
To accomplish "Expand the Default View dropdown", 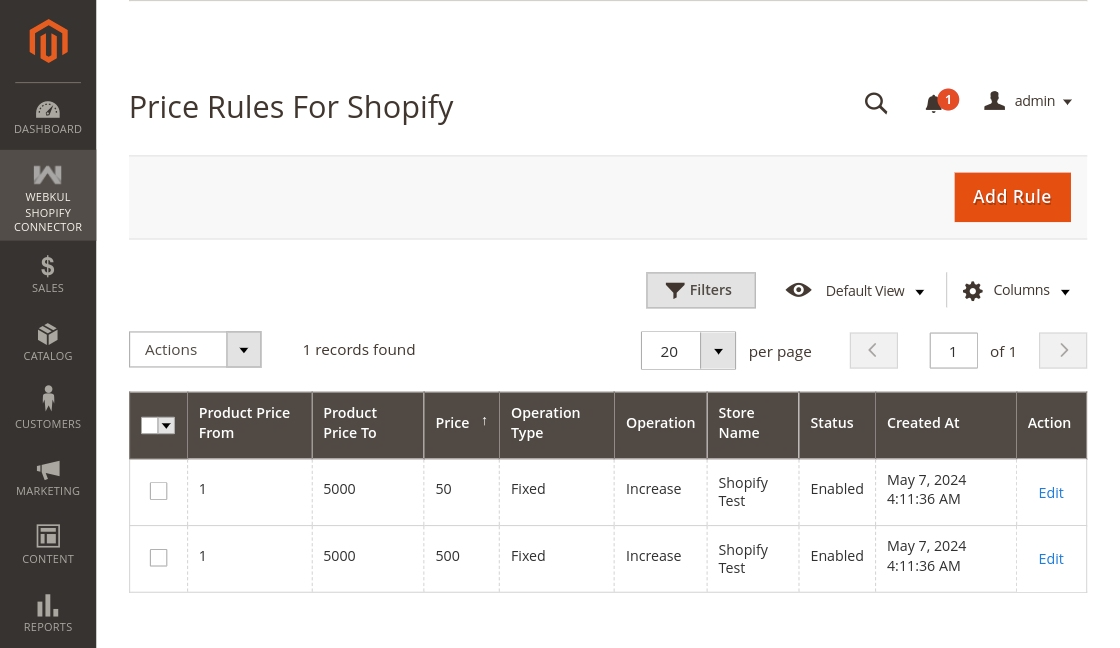I will [855, 291].
